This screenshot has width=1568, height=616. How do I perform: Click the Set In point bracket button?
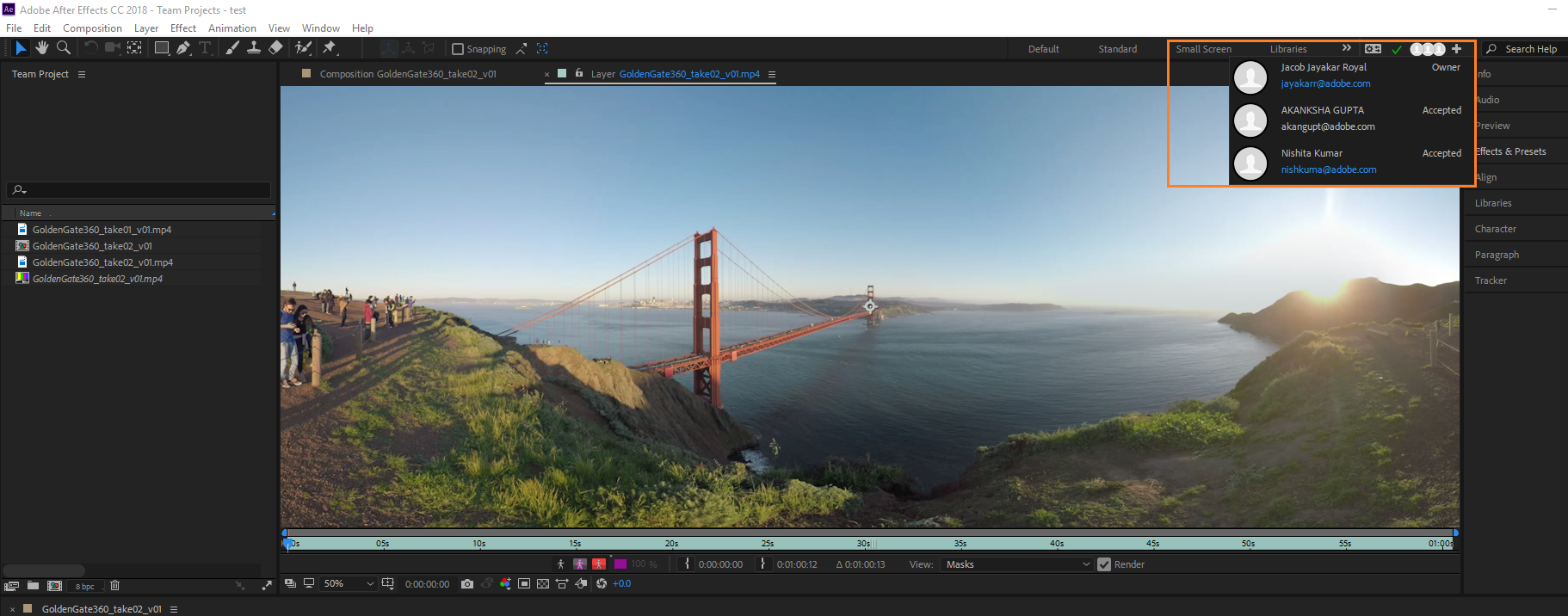[687, 564]
